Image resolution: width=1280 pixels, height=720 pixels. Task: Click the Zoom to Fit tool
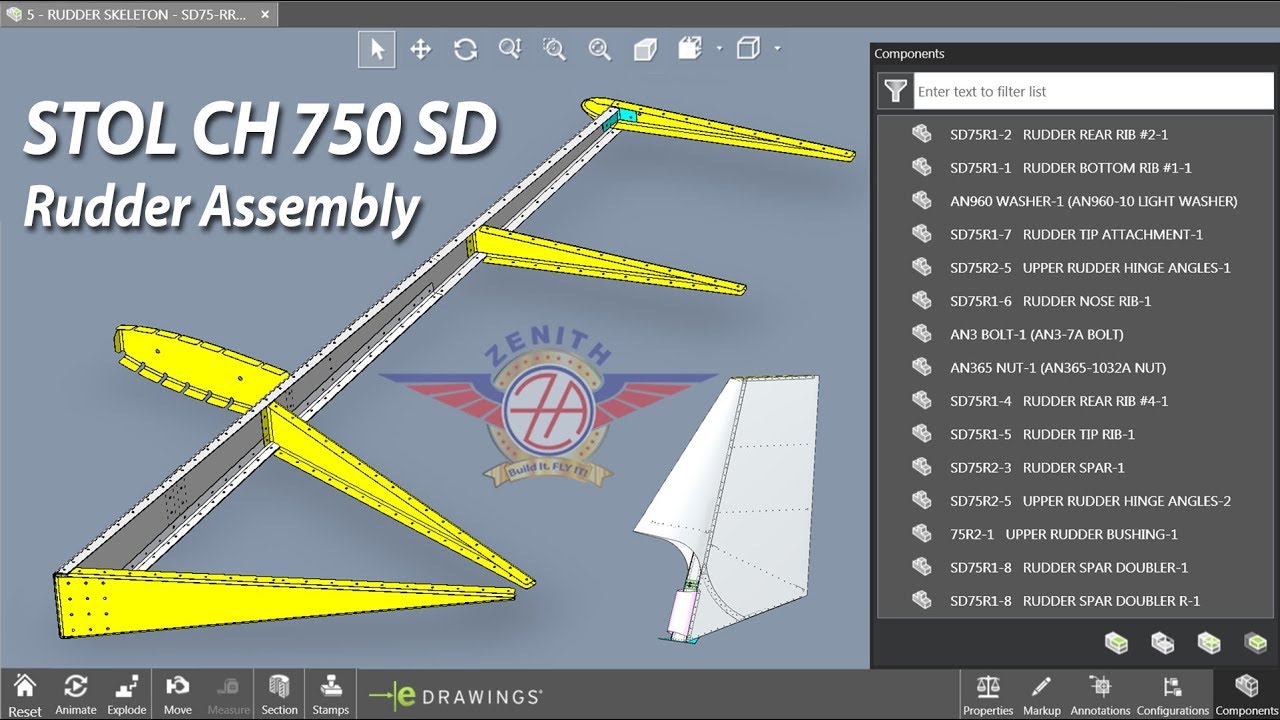599,49
